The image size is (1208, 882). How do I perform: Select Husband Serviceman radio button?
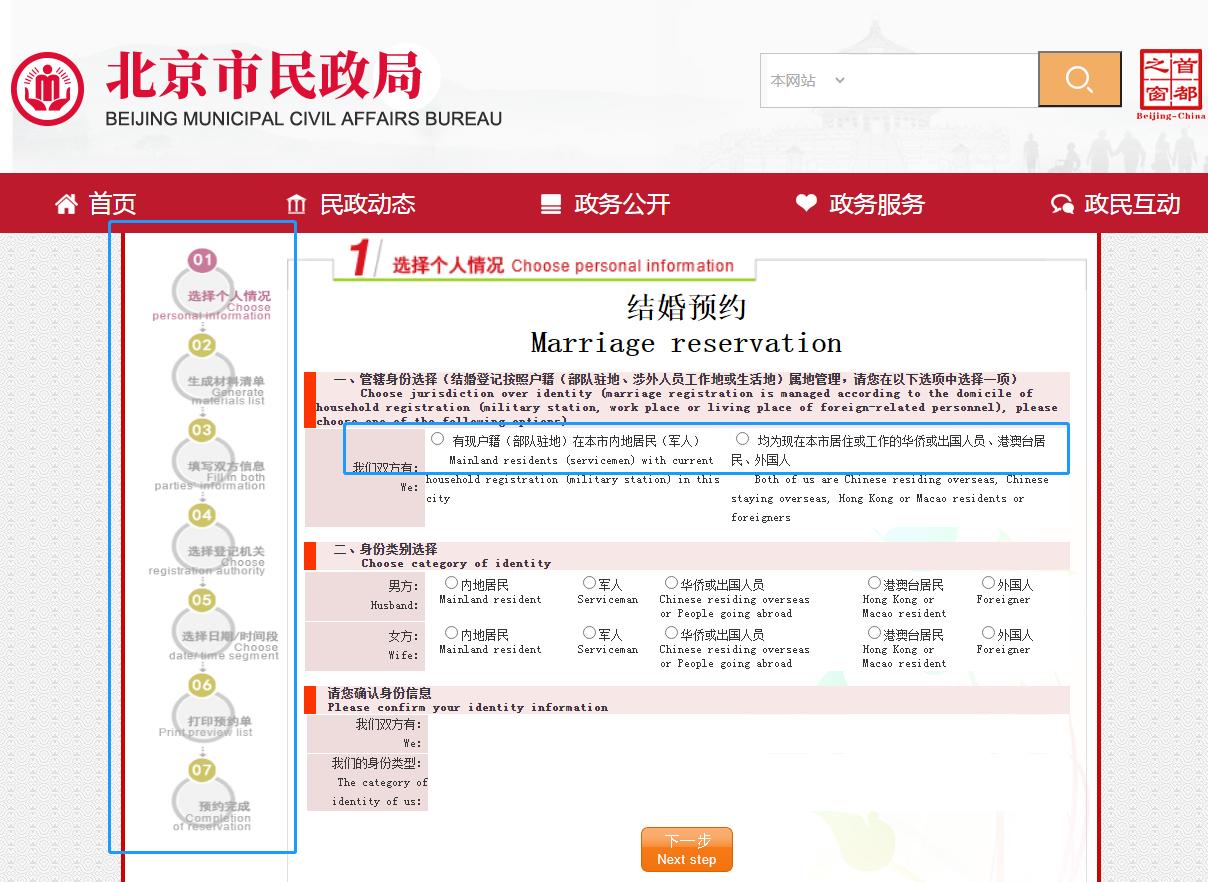[589, 583]
